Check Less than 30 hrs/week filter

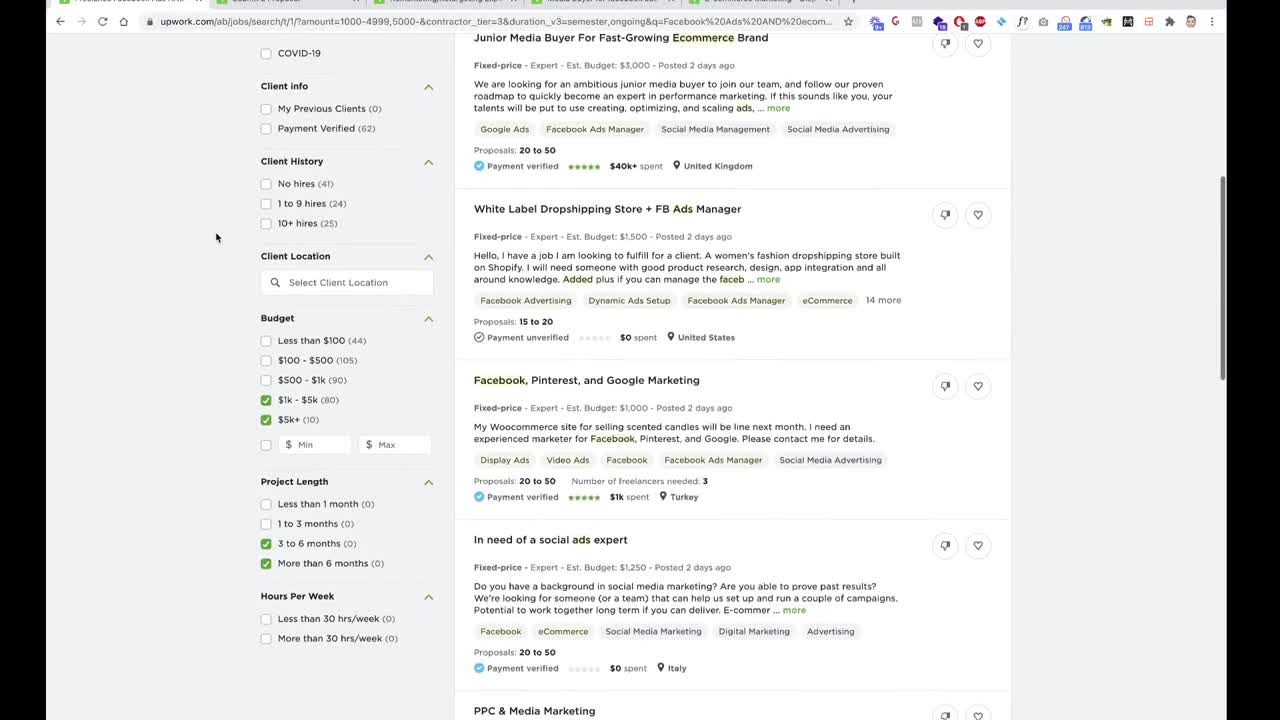[x=266, y=619]
